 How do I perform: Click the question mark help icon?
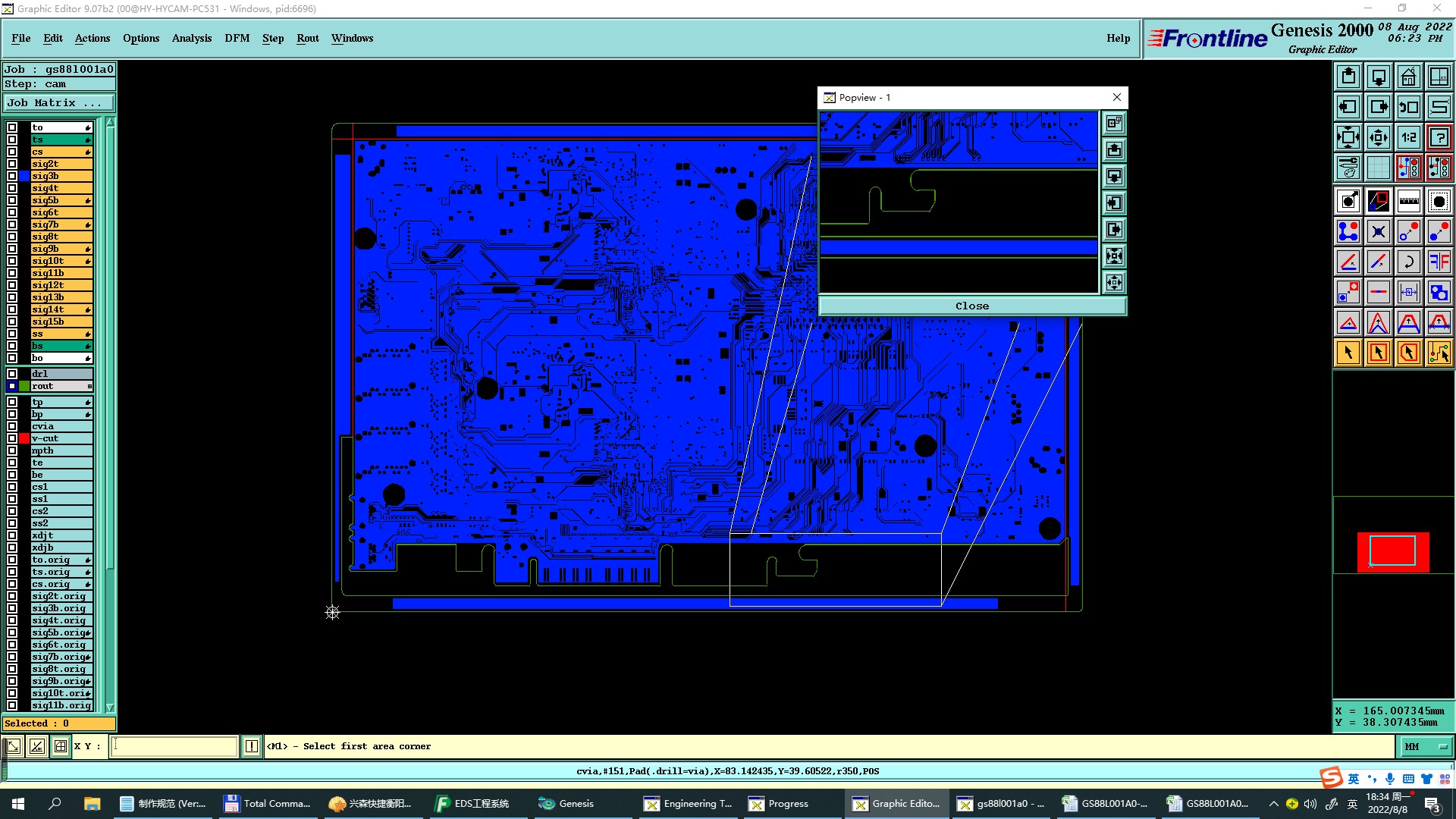(1439, 137)
